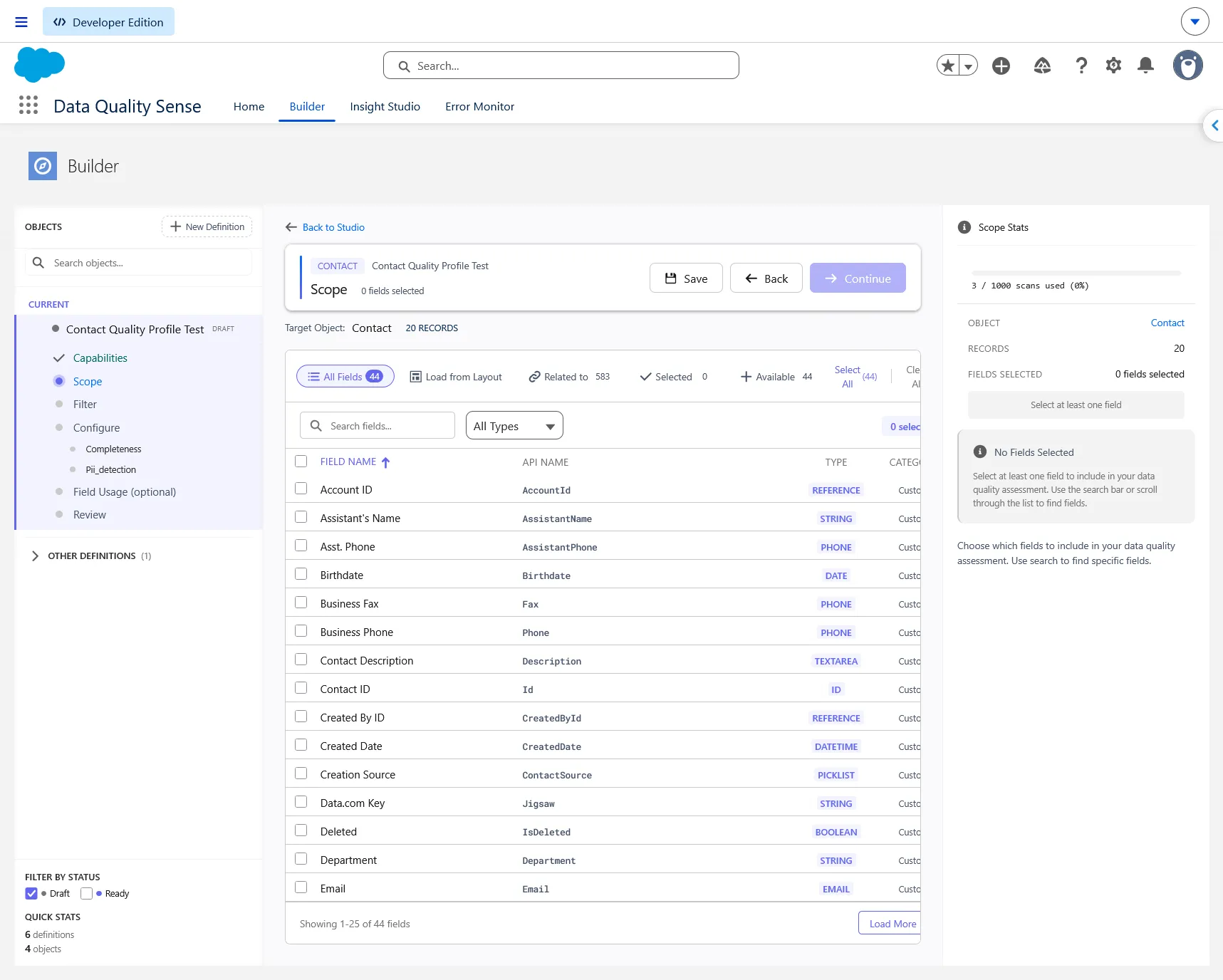Click the favorites star icon
1223x980 pixels.
(x=948, y=66)
